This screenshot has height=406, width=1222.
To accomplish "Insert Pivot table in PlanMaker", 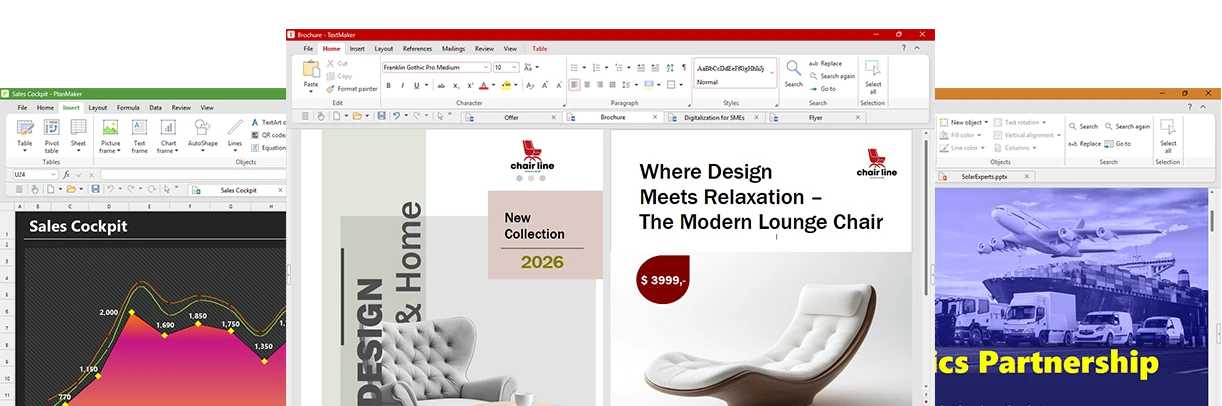I will 51,134.
